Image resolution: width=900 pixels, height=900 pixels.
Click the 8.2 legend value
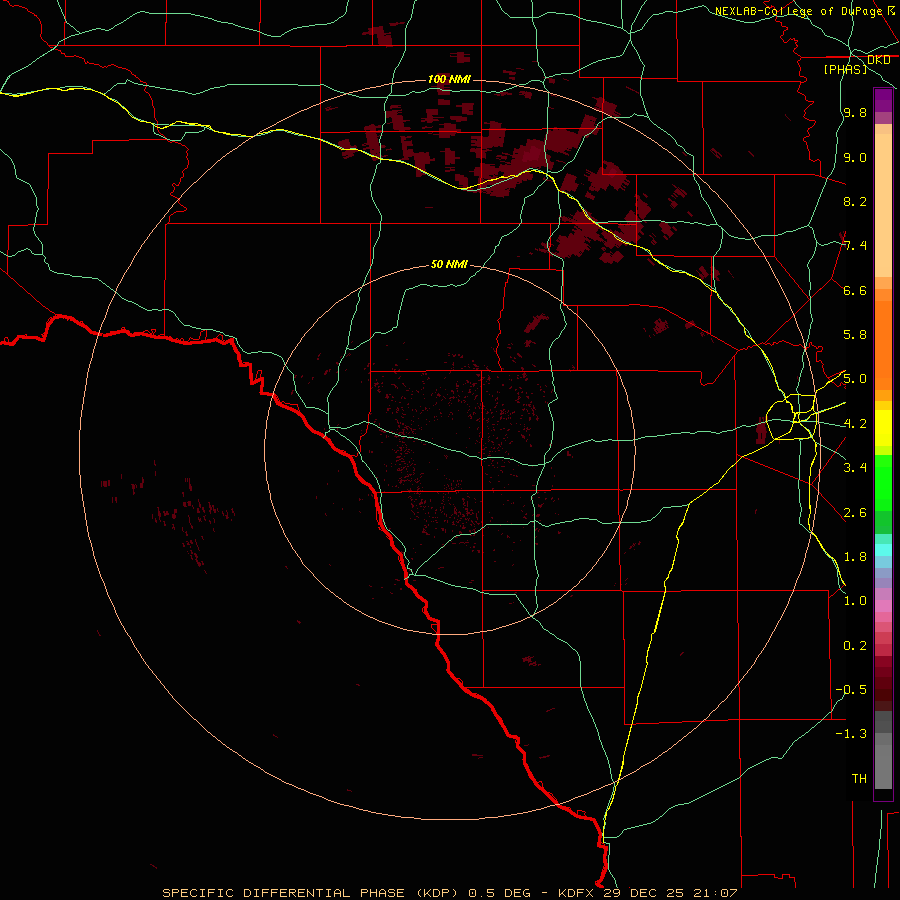855,201
